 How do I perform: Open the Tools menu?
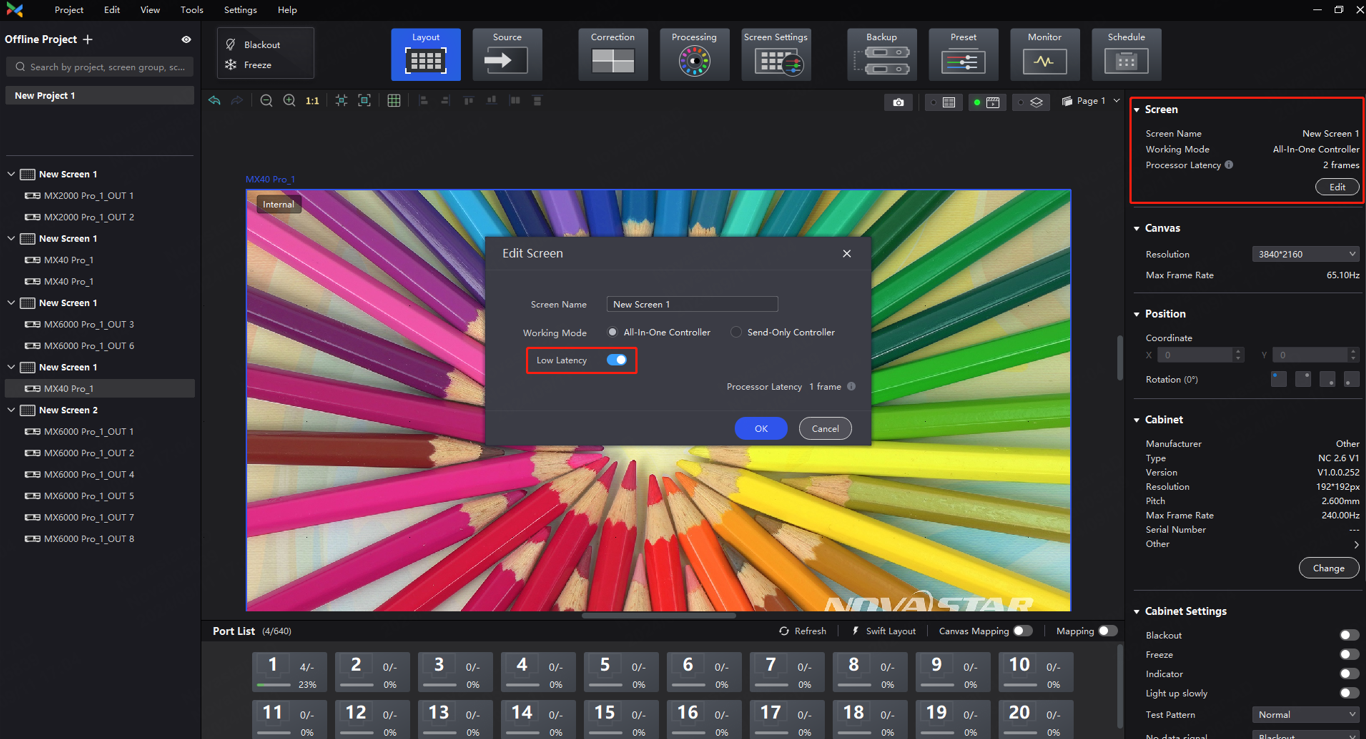[x=192, y=10]
